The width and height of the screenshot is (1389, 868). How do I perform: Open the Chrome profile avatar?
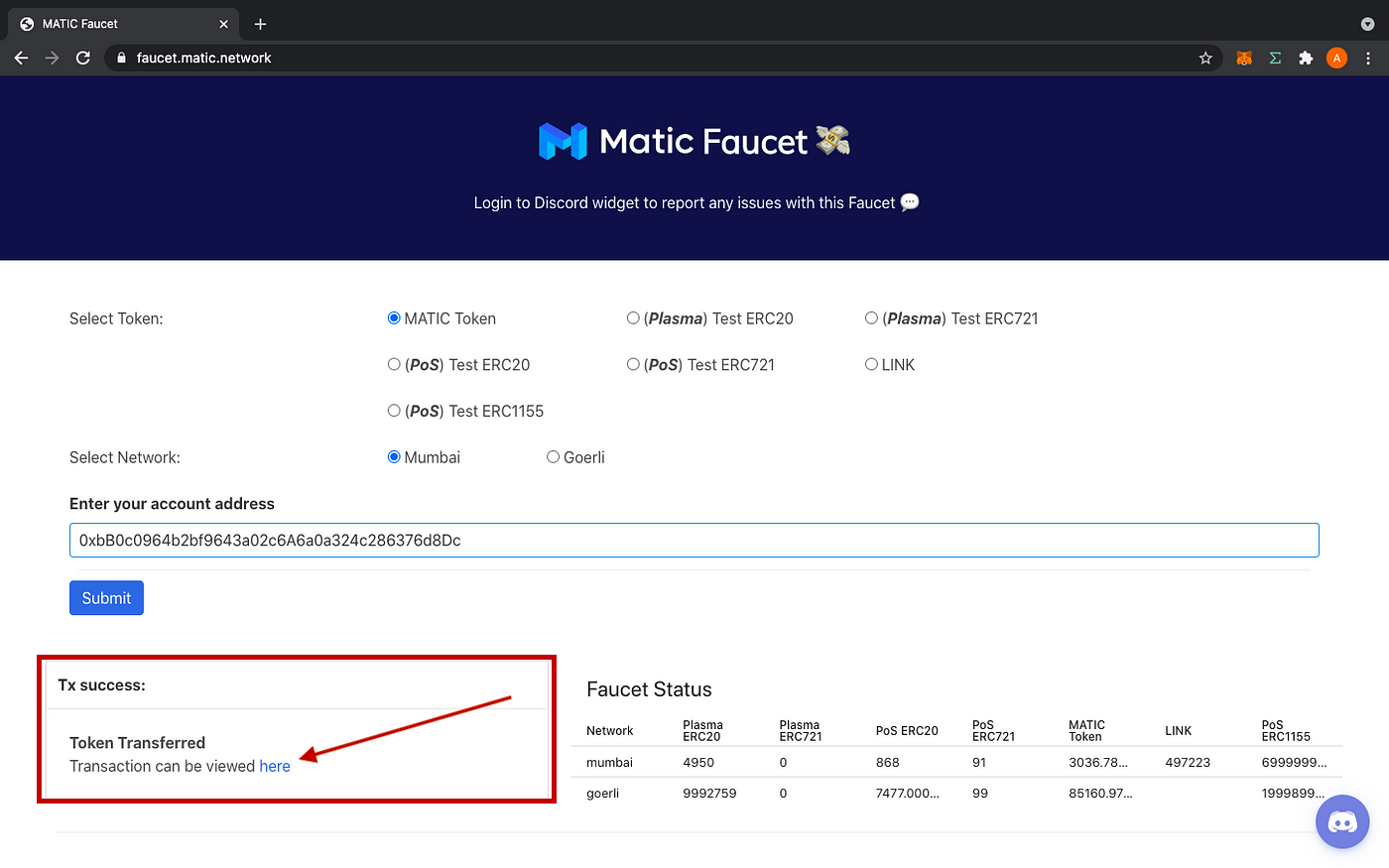1336,58
